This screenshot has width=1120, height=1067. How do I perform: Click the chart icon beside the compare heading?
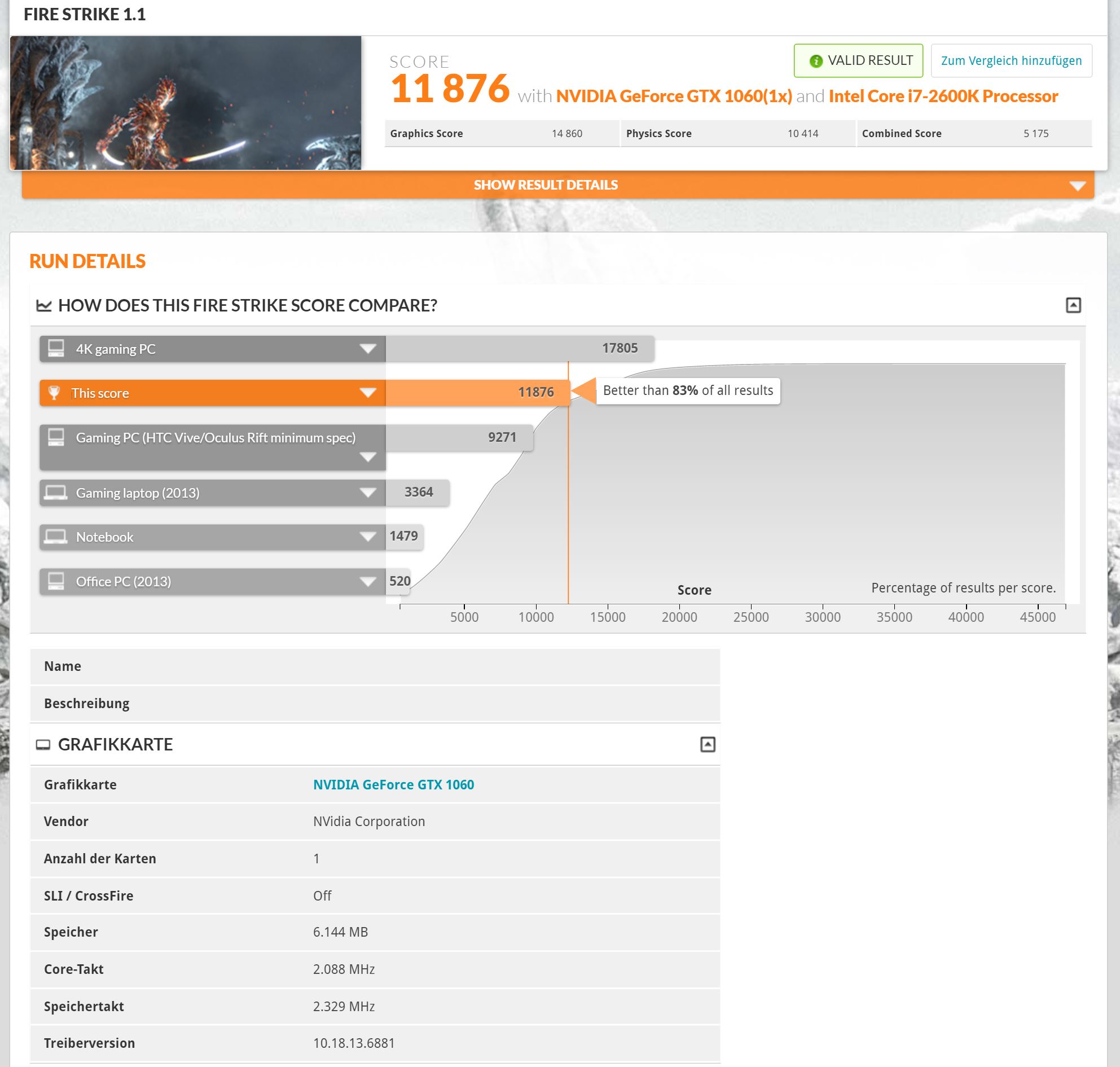(44, 306)
